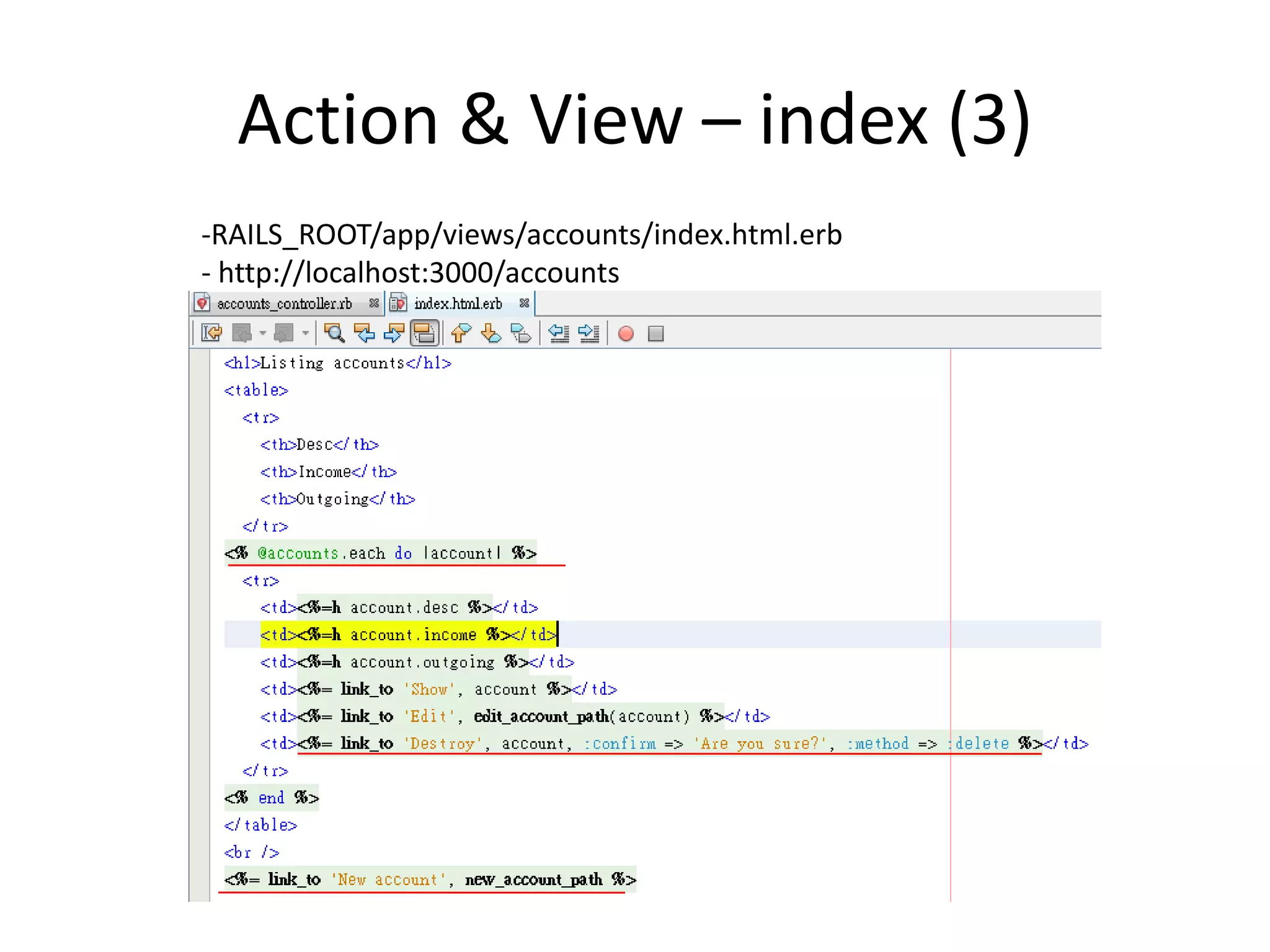Click the link_to 'New account' line

click(x=430, y=880)
